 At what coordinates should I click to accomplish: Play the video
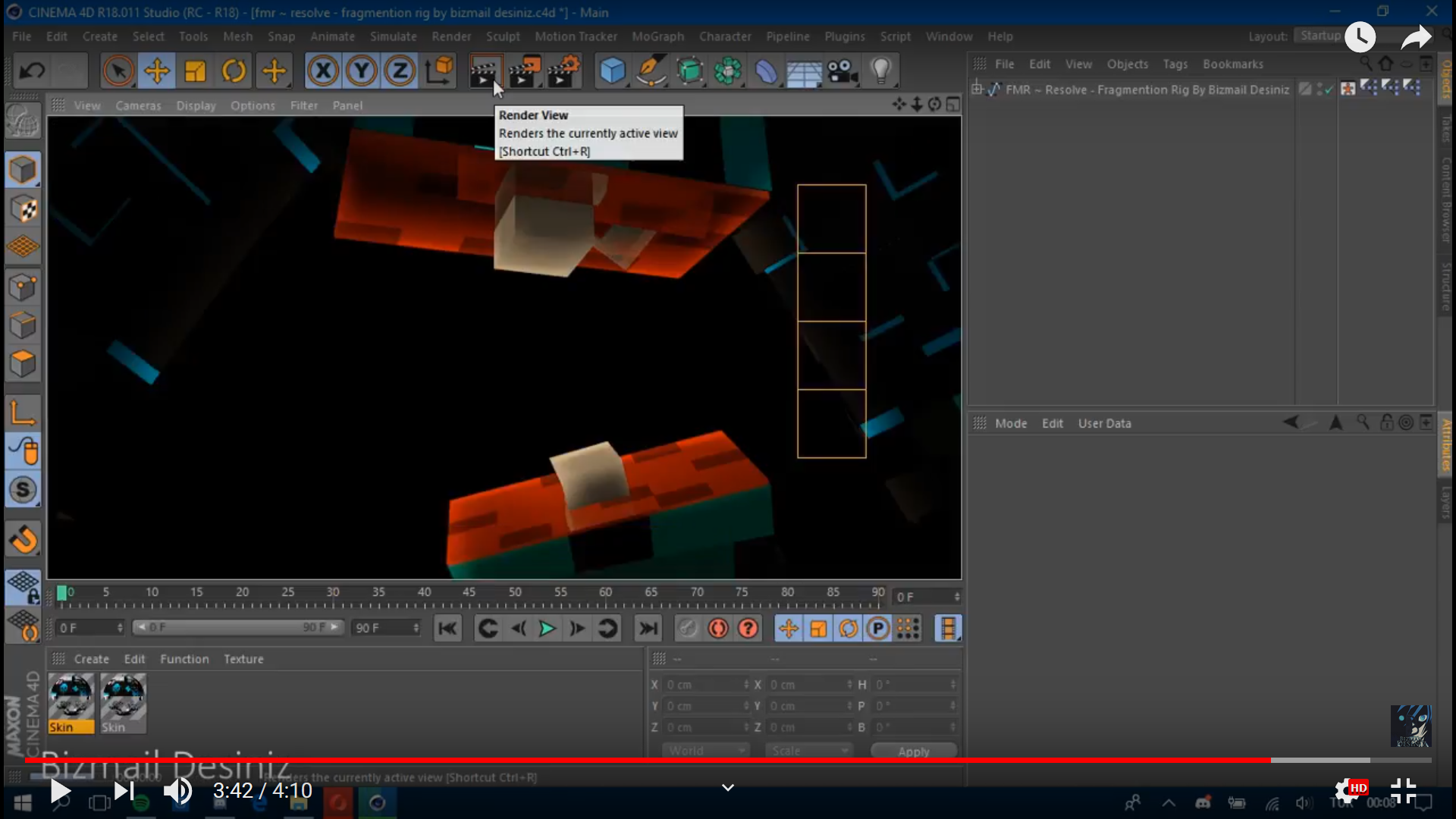(59, 791)
